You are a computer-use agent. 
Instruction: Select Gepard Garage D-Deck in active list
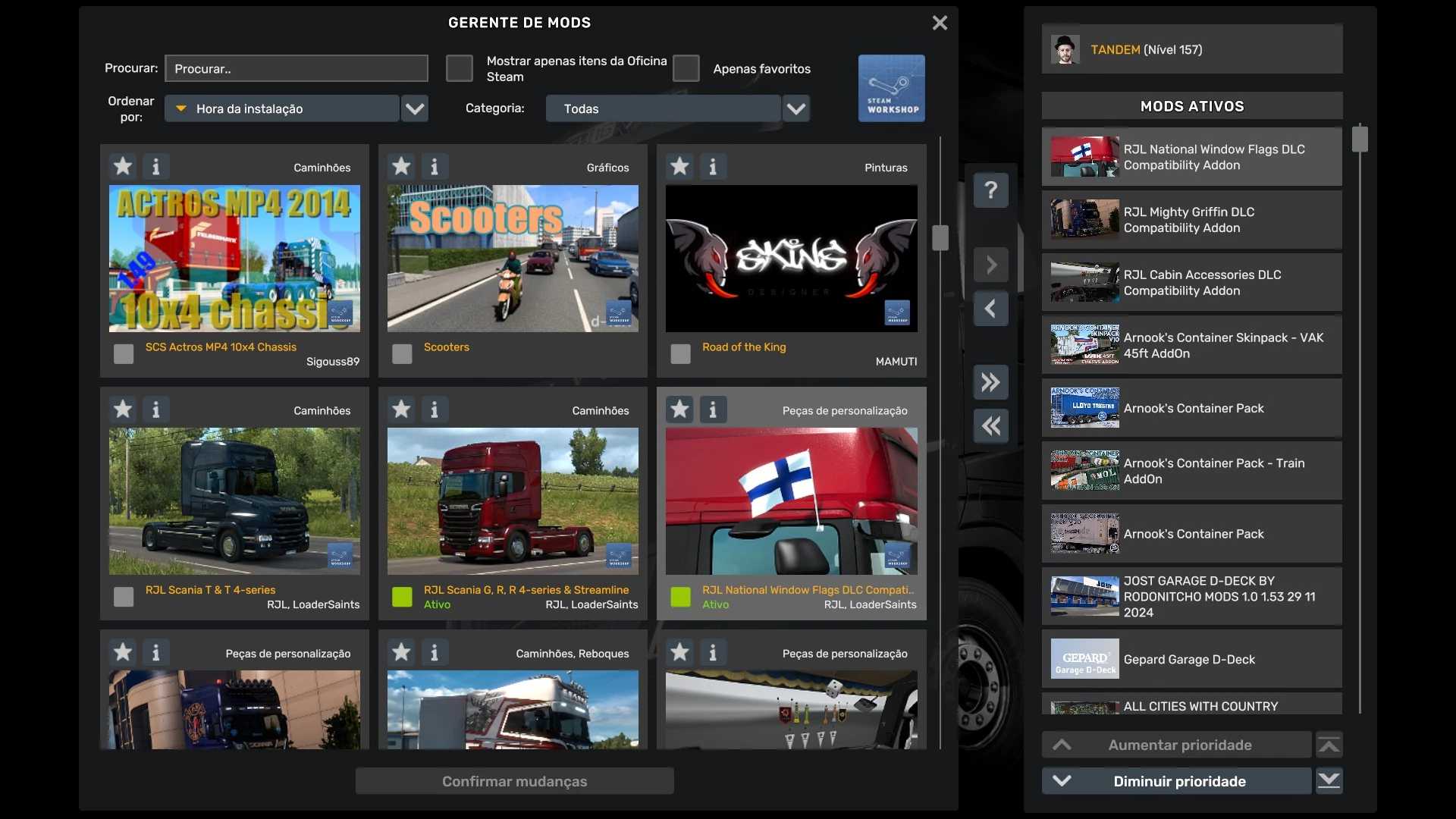[x=1191, y=659]
